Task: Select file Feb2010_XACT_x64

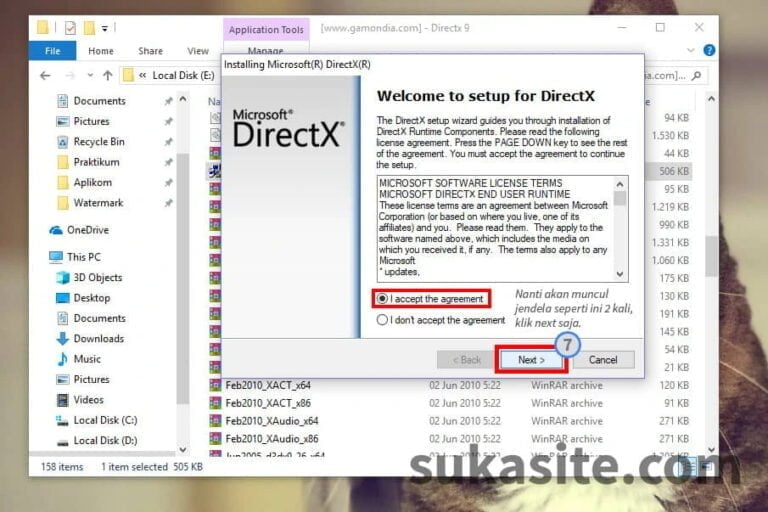Action: (268, 385)
